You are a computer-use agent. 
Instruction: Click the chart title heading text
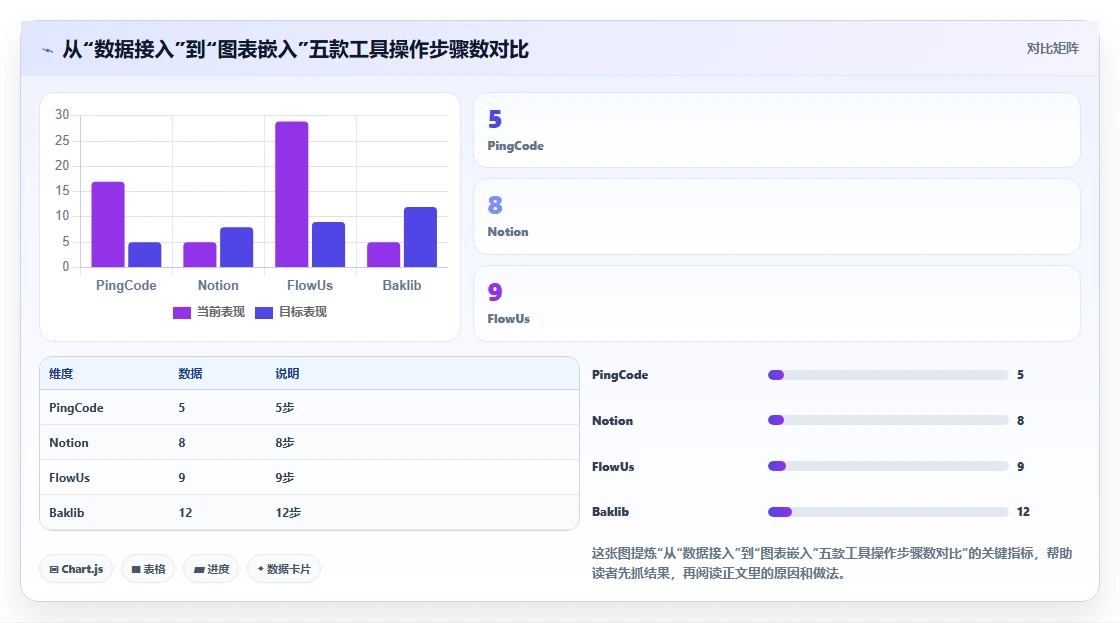[x=296, y=49]
